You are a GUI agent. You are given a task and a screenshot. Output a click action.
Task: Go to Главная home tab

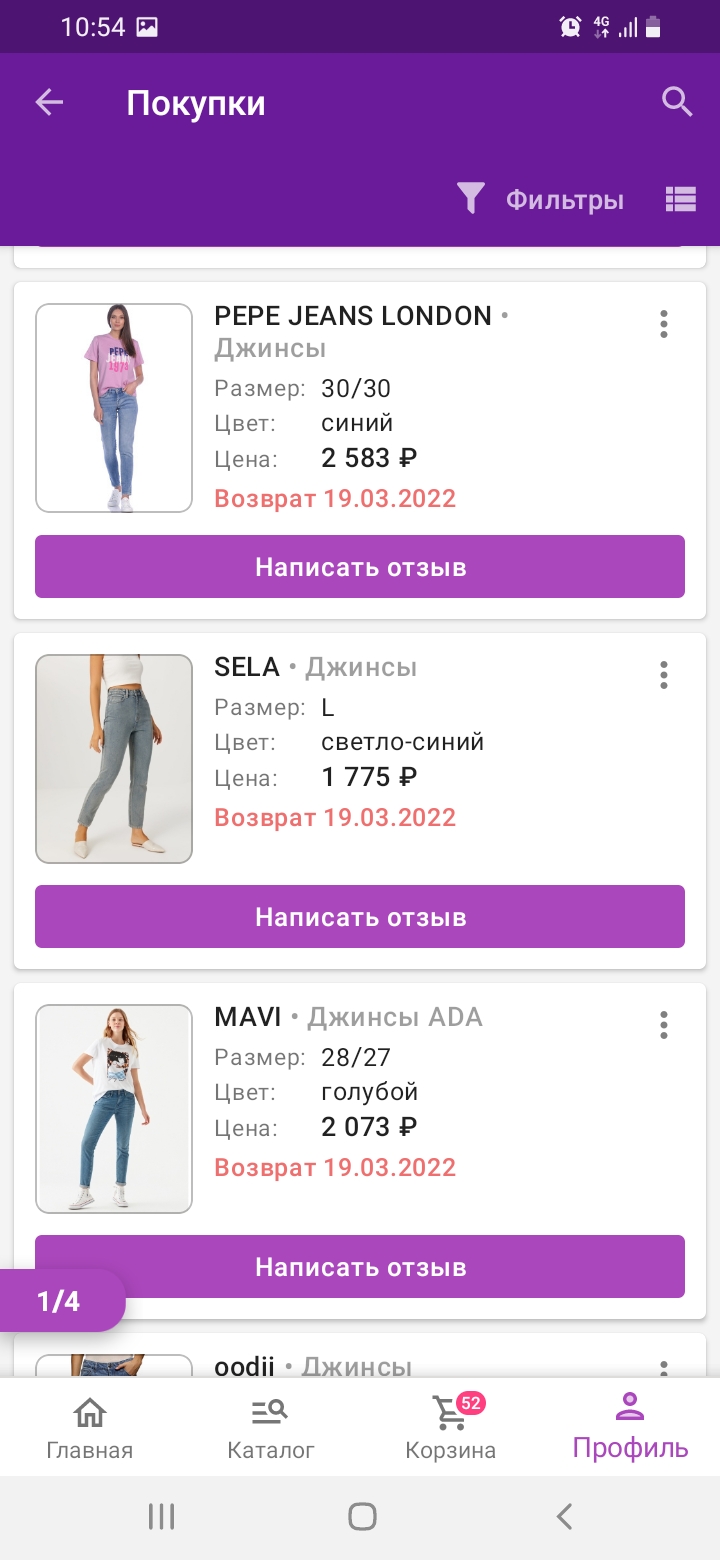(90, 1428)
